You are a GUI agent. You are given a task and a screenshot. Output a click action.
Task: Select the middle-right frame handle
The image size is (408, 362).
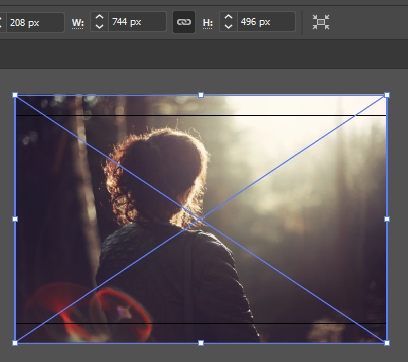(x=387, y=219)
